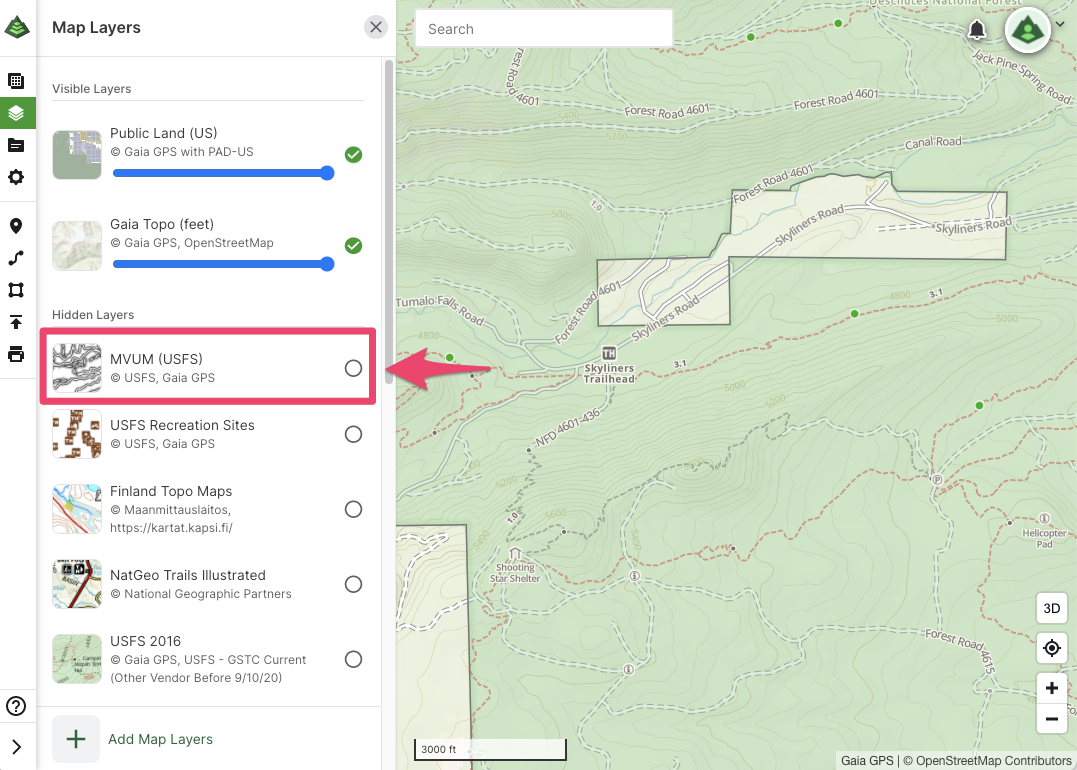Expand the sidebar with the chevron
The image size is (1077, 770).
(x=16, y=747)
